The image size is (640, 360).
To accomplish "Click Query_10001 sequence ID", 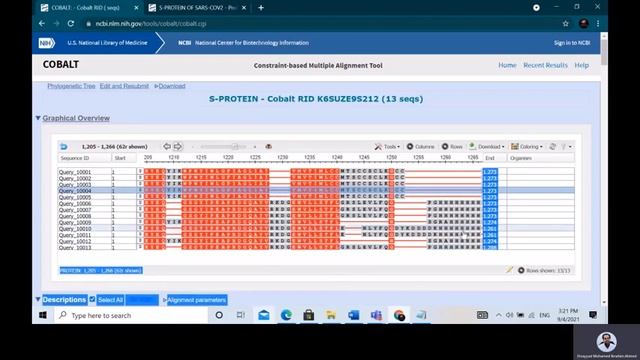I will tap(75, 172).
